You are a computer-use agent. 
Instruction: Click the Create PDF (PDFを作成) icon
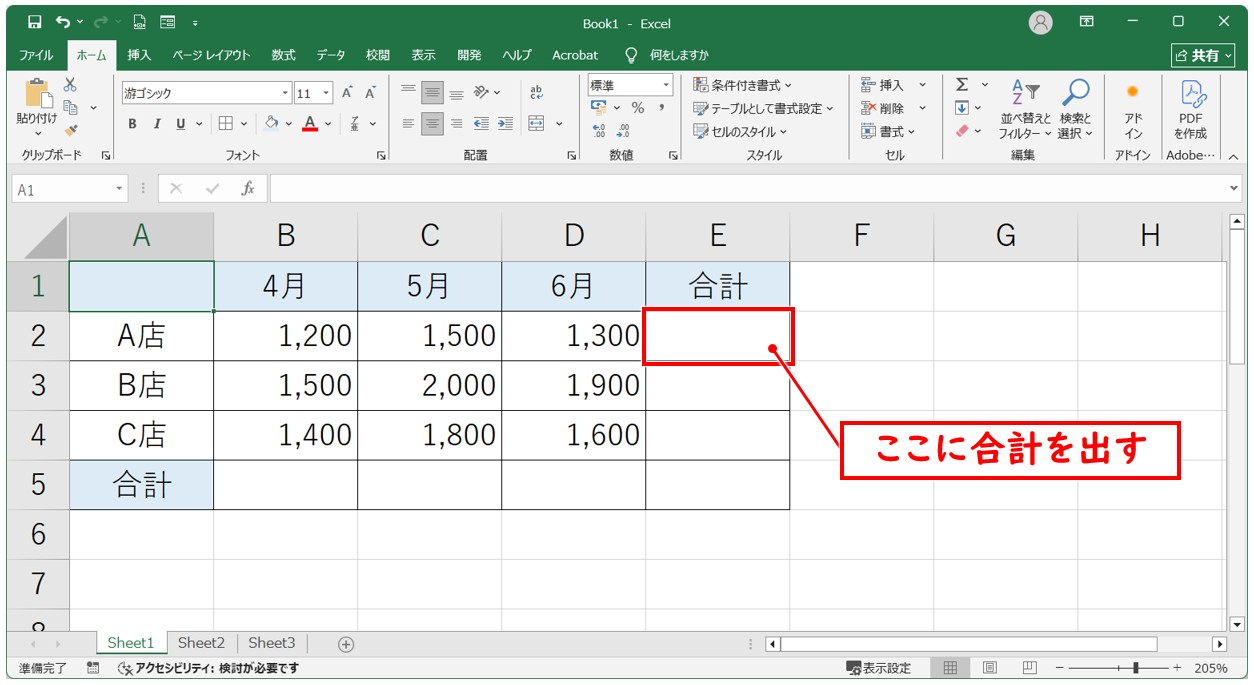1191,109
